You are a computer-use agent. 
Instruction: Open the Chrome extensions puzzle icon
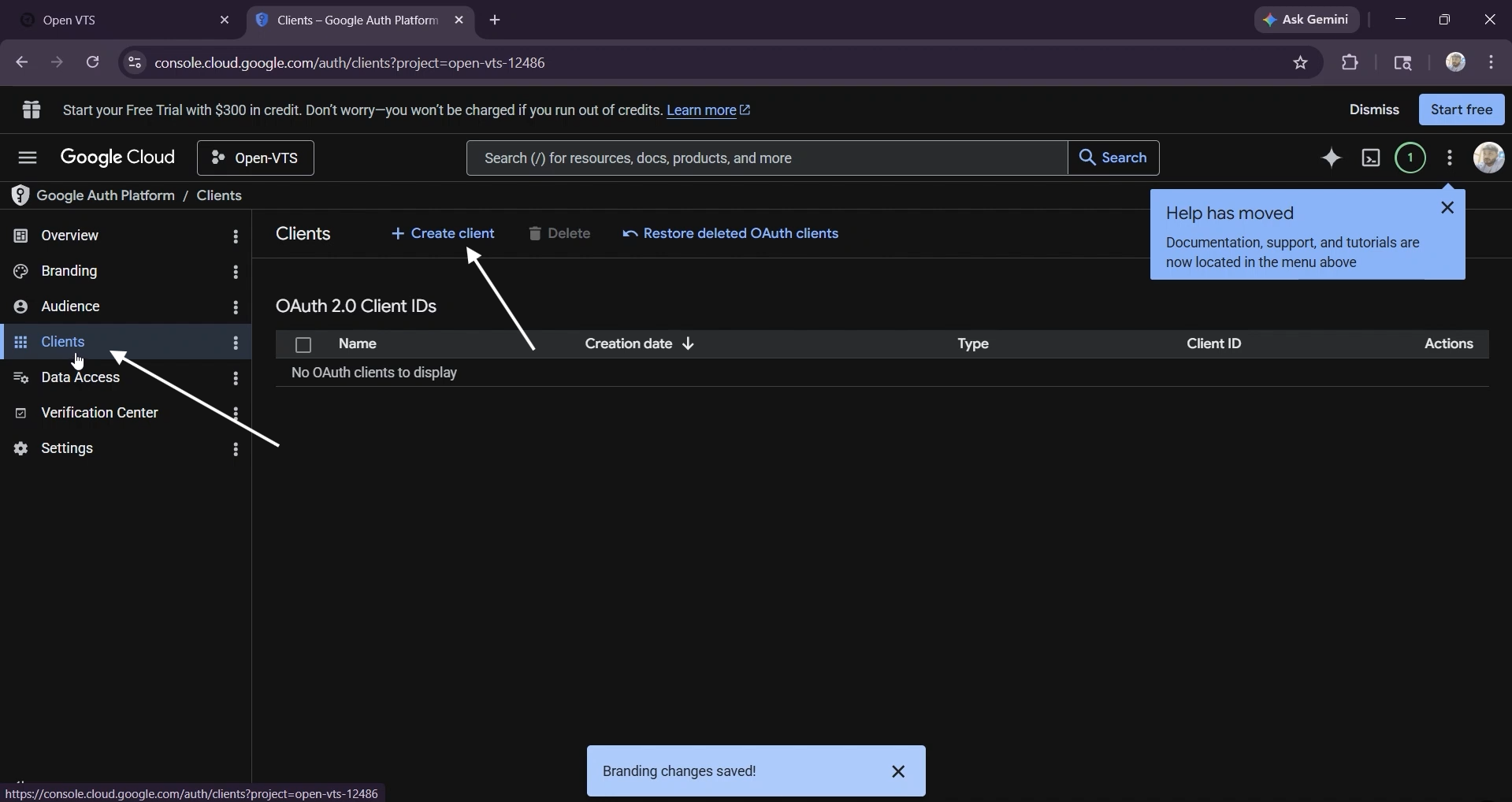tap(1350, 63)
